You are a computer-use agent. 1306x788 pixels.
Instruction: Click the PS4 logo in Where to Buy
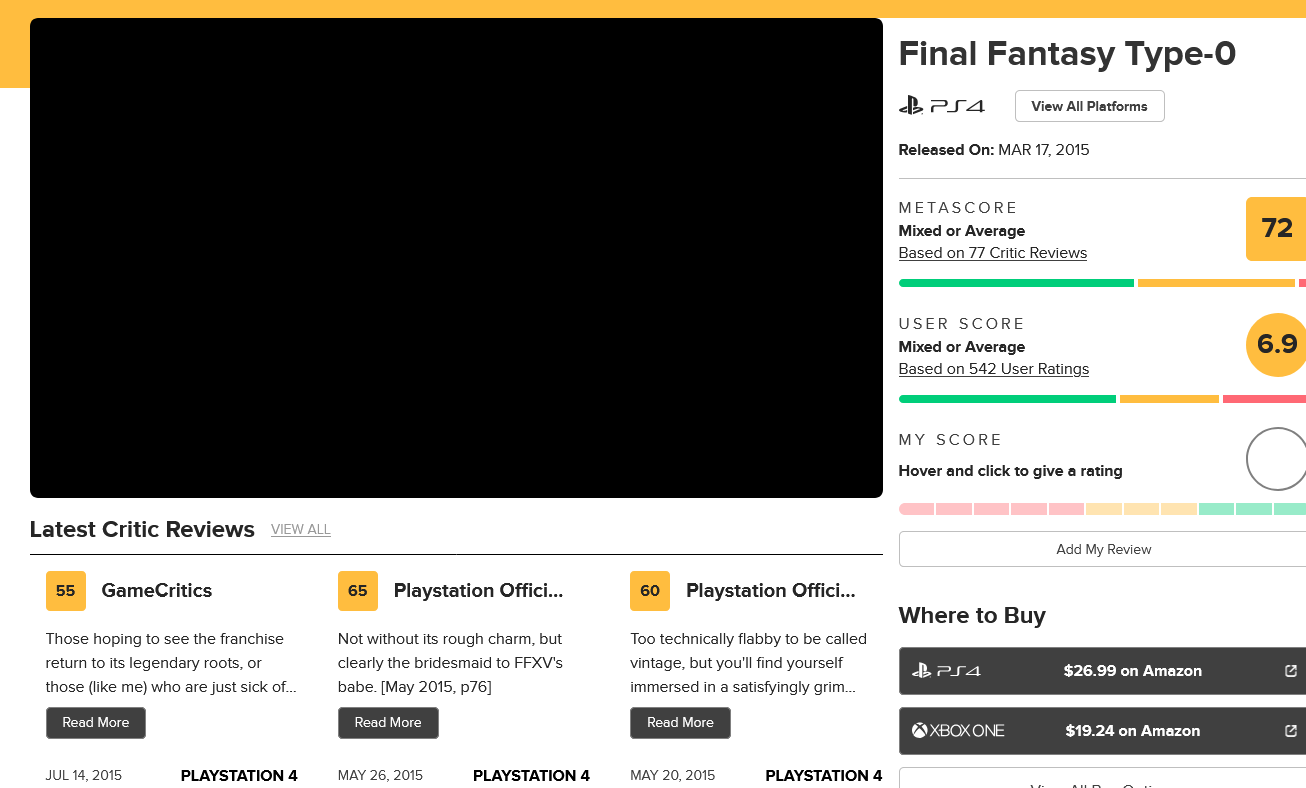coord(946,671)
